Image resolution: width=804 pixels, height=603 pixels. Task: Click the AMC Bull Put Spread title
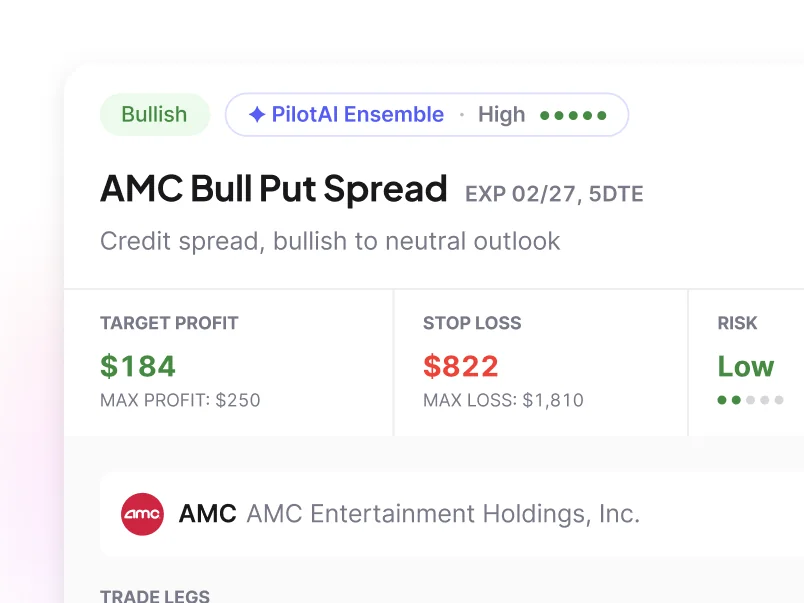coord(274,189)
